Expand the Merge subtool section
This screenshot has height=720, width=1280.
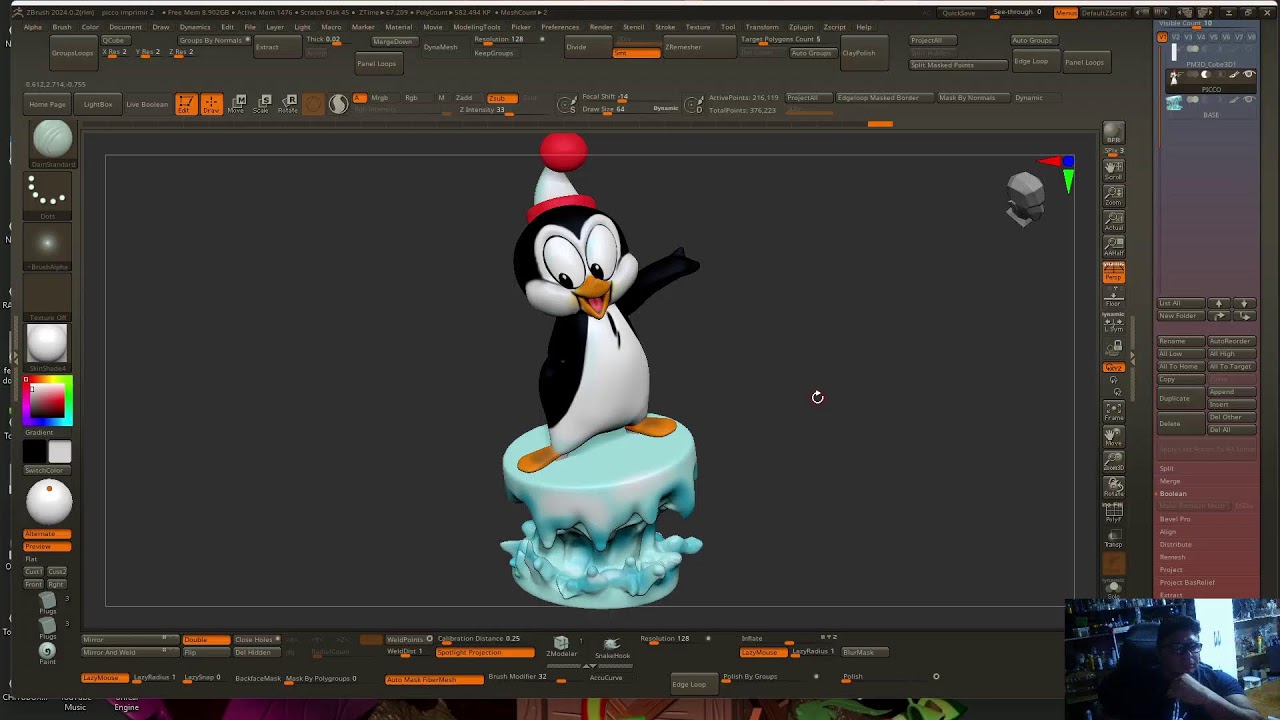(1169, 481)
